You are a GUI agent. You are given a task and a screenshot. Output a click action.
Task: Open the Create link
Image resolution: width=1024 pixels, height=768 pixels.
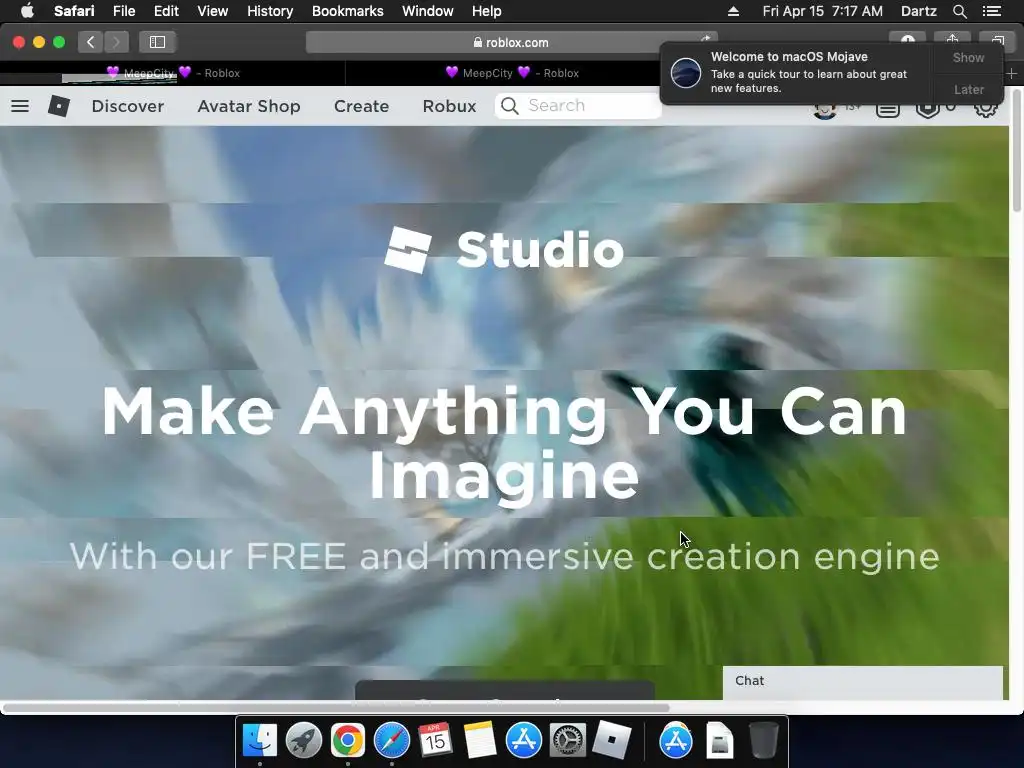click(361, 106)
